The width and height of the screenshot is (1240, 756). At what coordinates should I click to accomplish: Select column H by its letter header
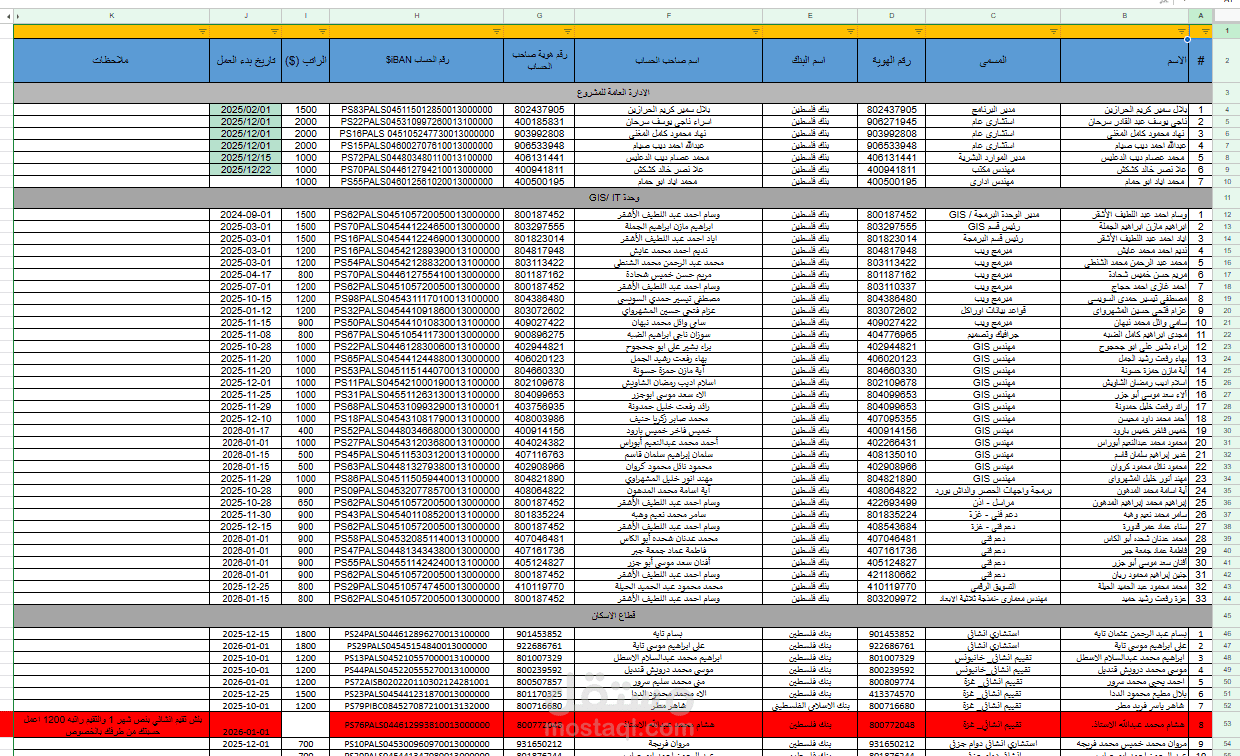[416, 15]
